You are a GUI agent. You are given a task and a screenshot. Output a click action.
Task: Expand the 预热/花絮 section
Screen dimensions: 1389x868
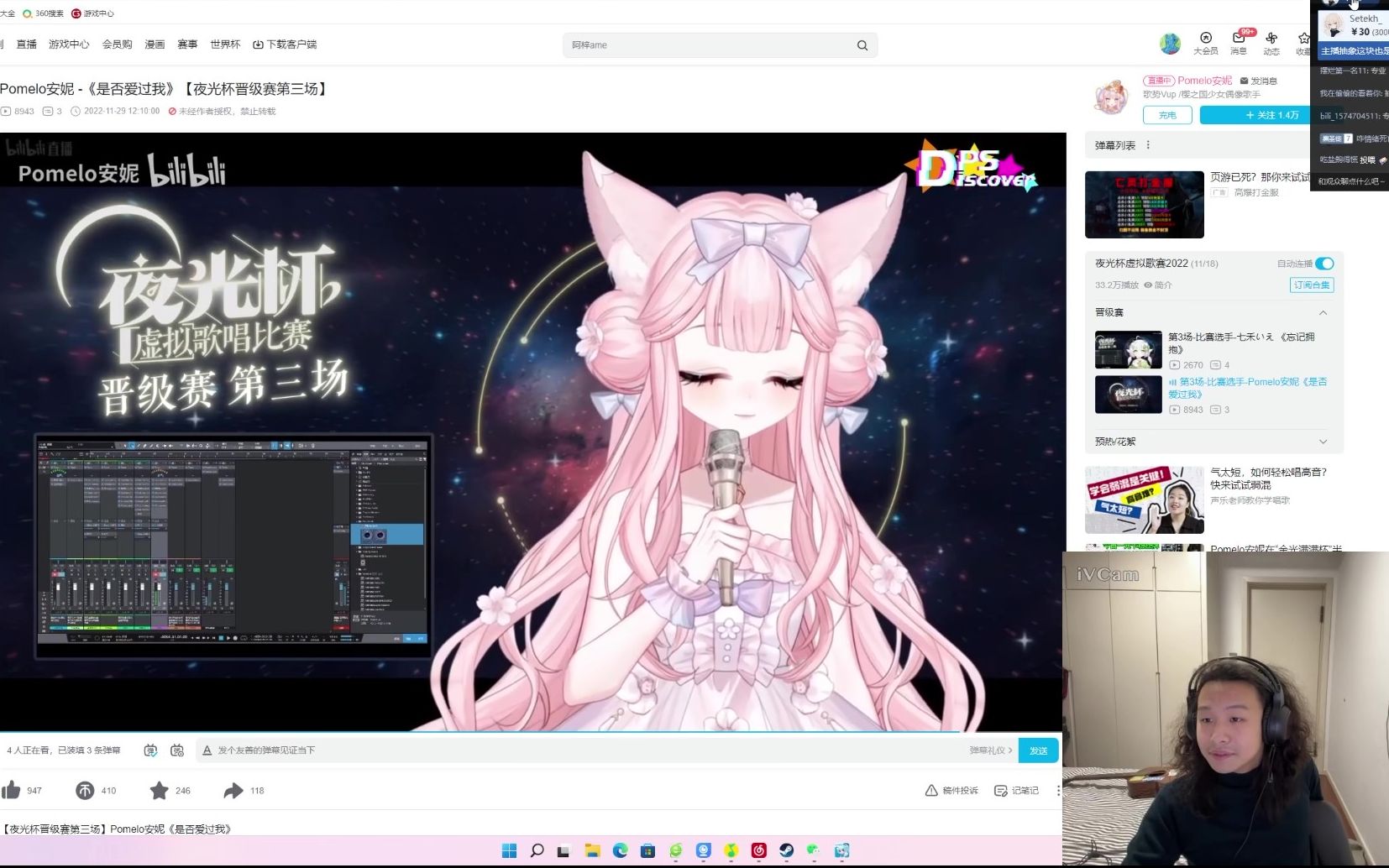point(1323,442)
